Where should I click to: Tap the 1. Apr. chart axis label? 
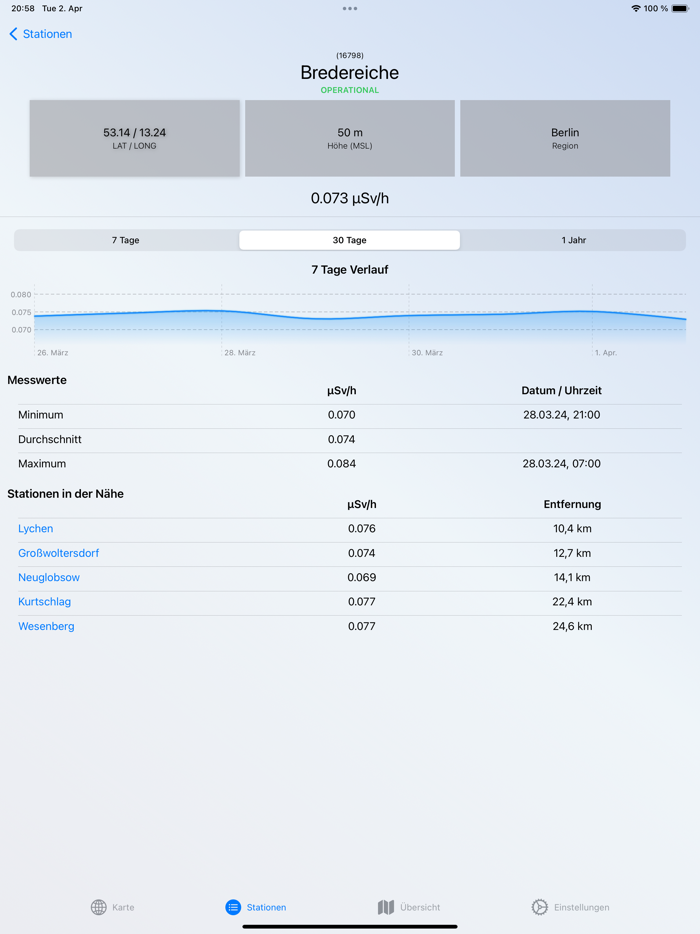click(606, 353)
